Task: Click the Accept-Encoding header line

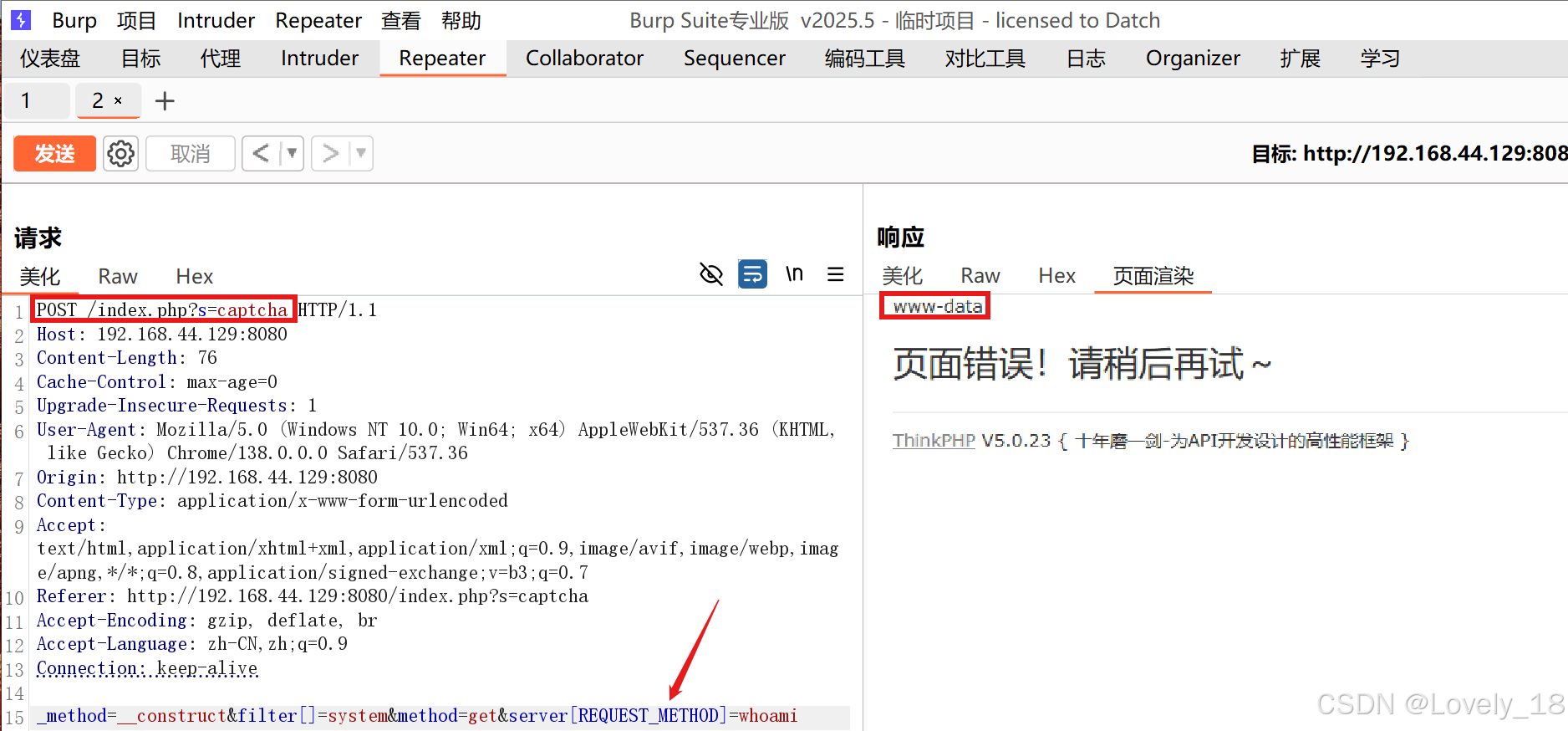Action: tap(207, 620)
